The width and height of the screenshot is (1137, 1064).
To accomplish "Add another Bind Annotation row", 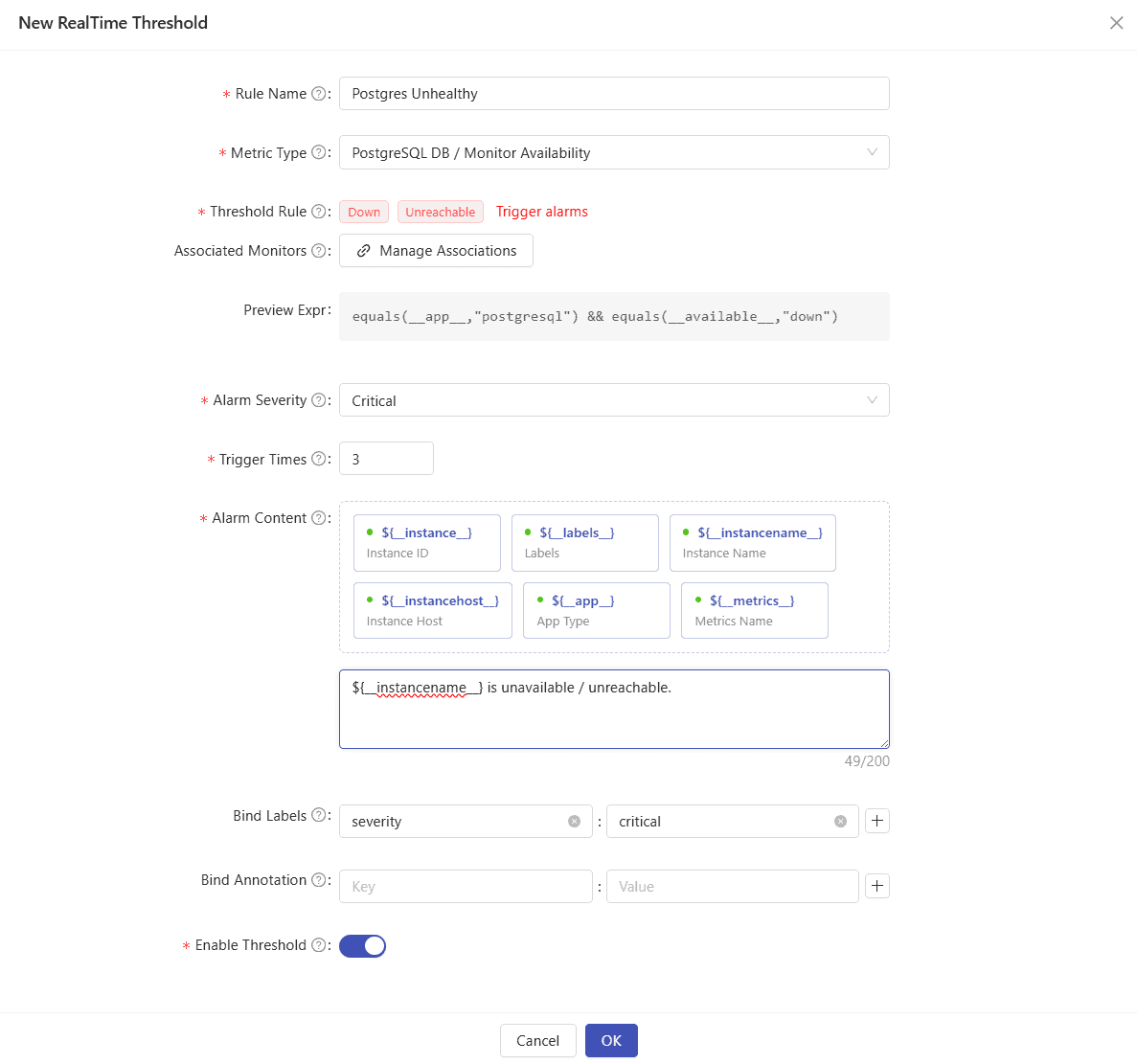I will point(877,886).
